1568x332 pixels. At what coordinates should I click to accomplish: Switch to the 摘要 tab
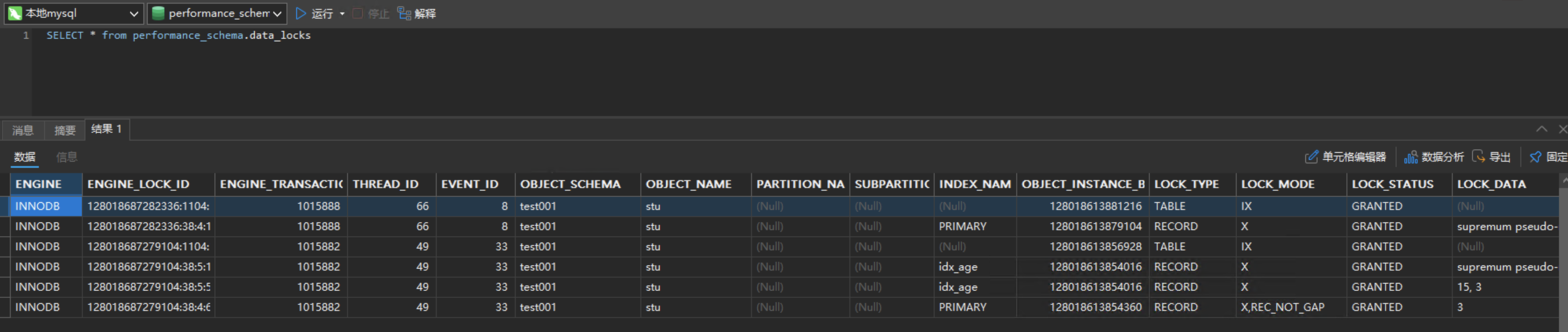(65, 130)
